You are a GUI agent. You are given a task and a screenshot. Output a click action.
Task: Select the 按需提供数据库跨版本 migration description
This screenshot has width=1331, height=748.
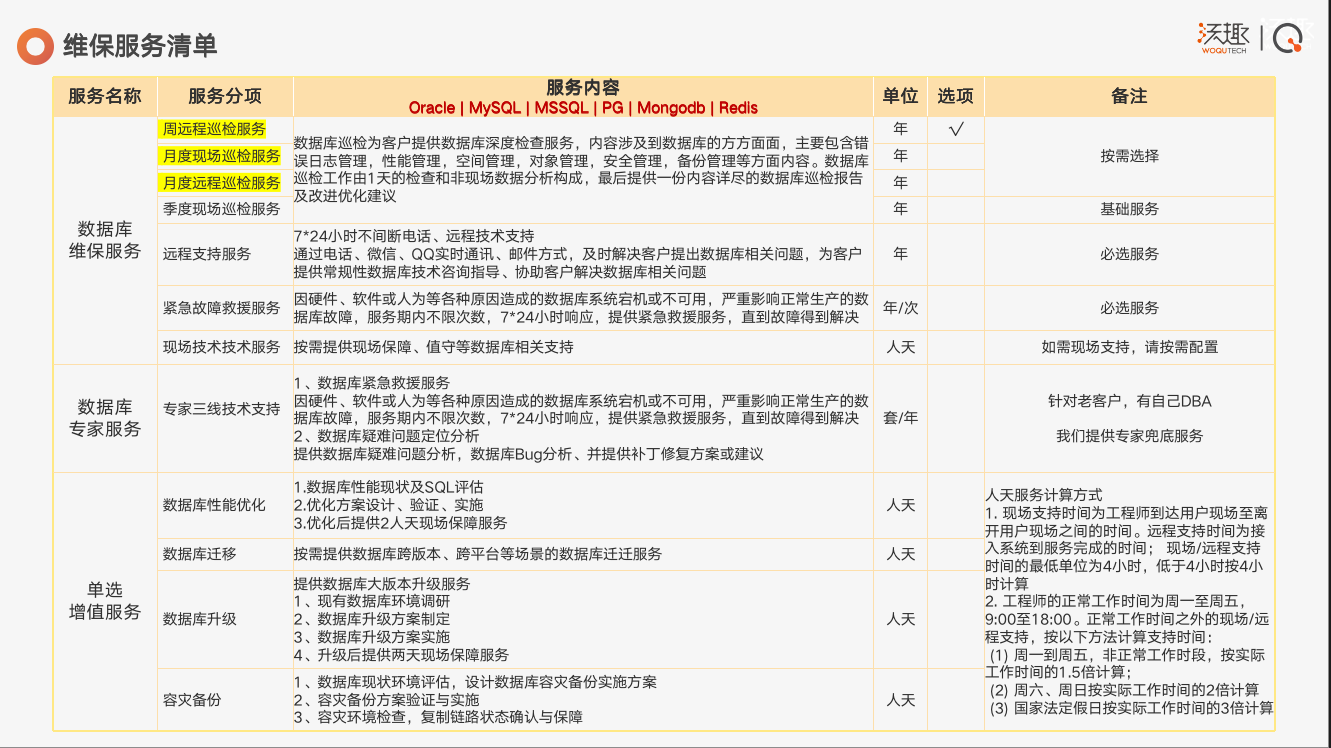pyautogui.click(x=477, y=554)
